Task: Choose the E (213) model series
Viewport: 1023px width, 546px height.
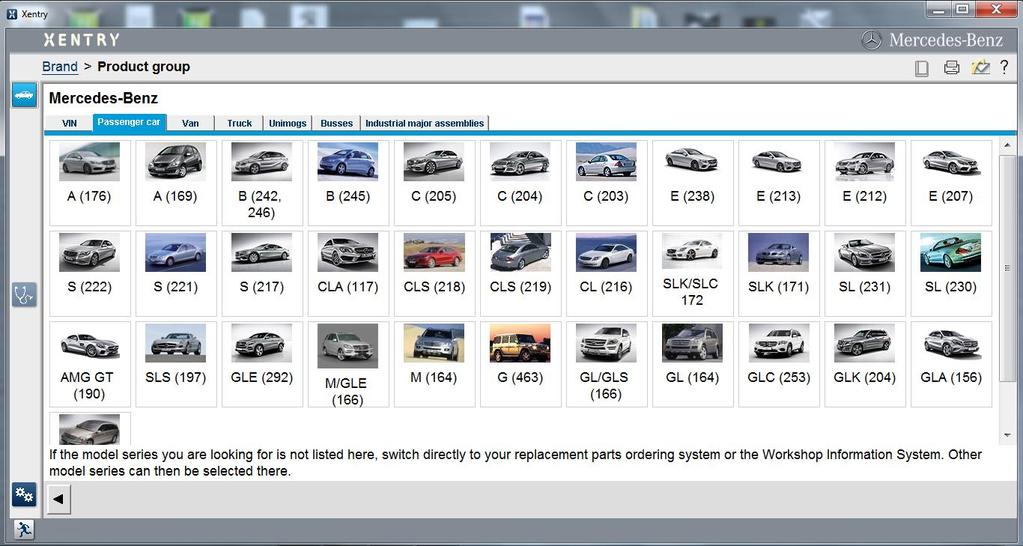Action: click(x=778, y=183)
